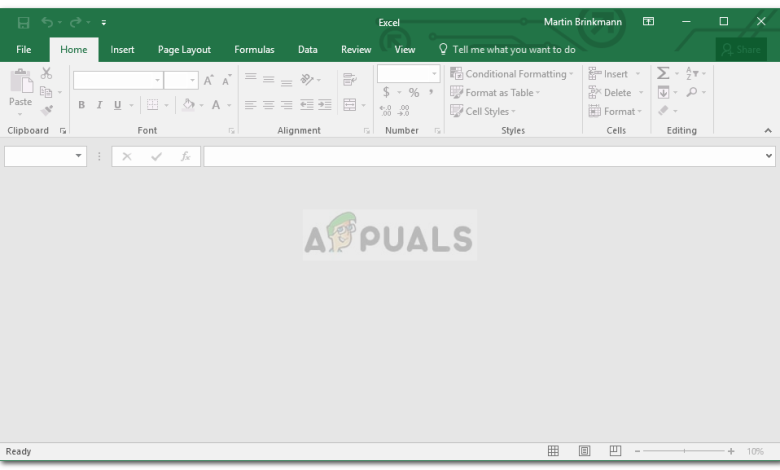The width and height of the screenshot is (780, 470).
Task: Toggle Underline formatting
Action: [117, 105]
